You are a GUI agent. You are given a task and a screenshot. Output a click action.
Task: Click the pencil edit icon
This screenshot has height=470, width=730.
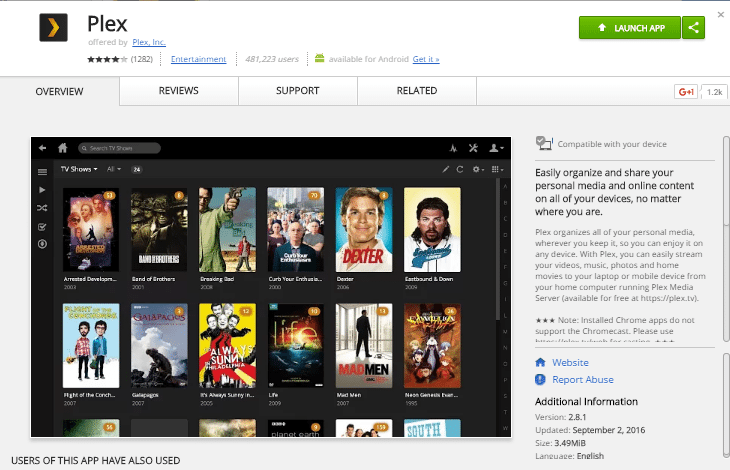(x=446, y=169)
